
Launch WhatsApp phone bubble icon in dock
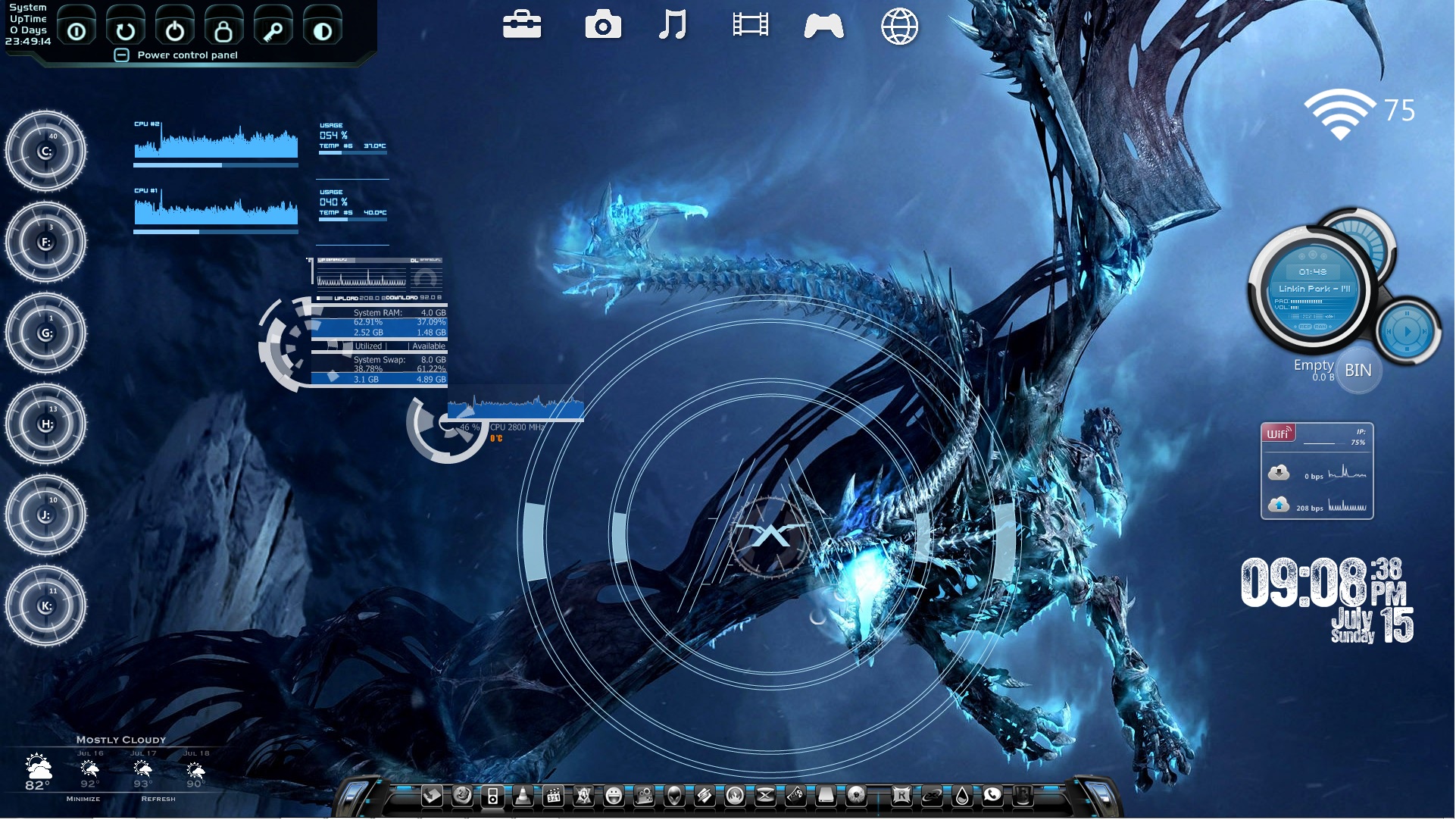[x=992, y=795]
